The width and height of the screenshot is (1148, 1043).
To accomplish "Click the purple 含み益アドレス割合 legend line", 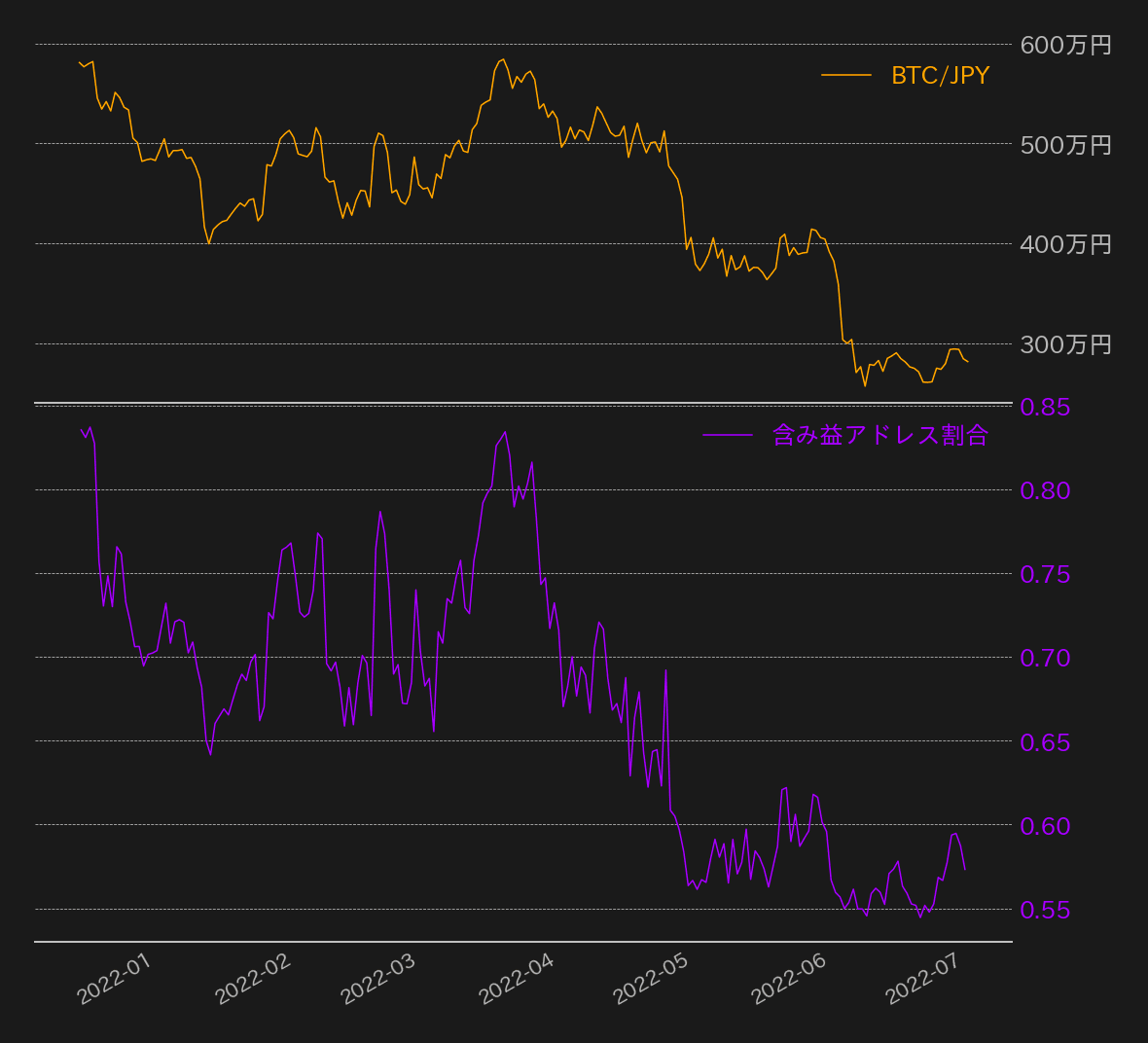I will pos(727,435).
